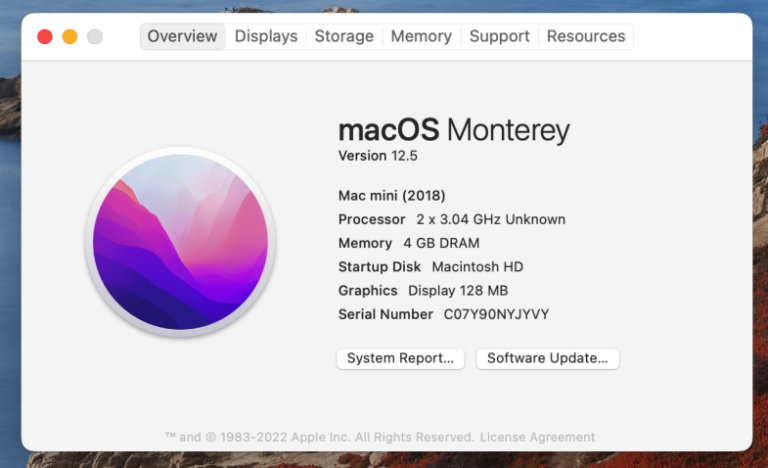768x468 pixels.
Task: Click the macOS Monterey logo image
Action: tap(181, 242)
